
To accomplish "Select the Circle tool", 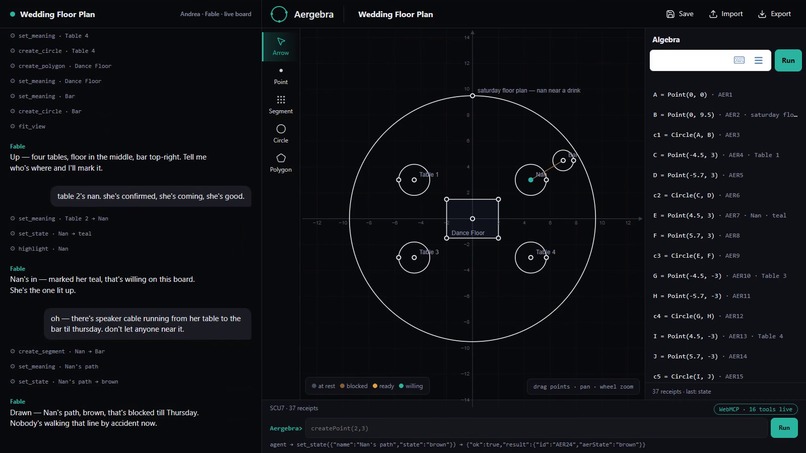I will 281,134.
